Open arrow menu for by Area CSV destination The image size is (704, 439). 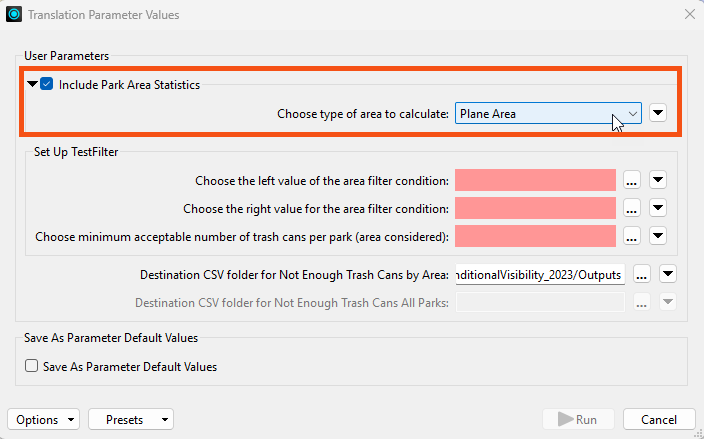click(x=668, y=274)
